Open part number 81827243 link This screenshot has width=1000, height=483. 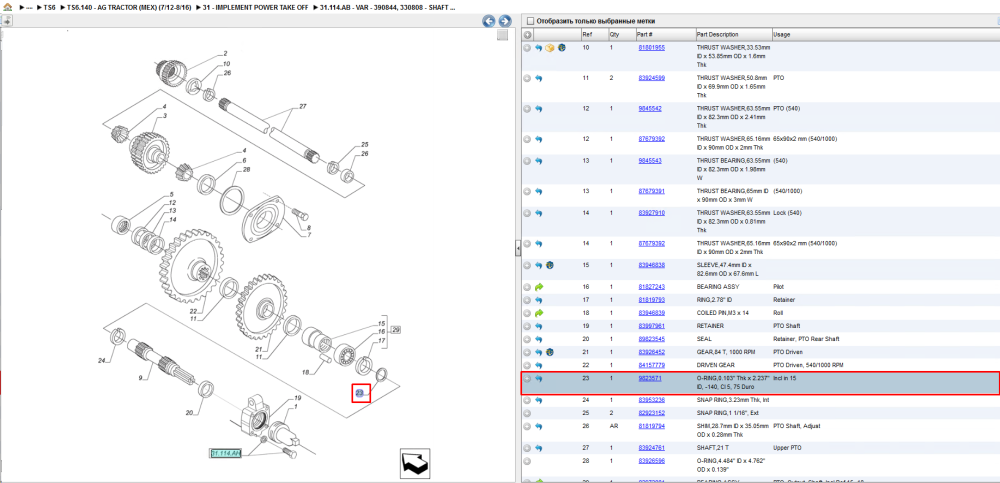652,287
